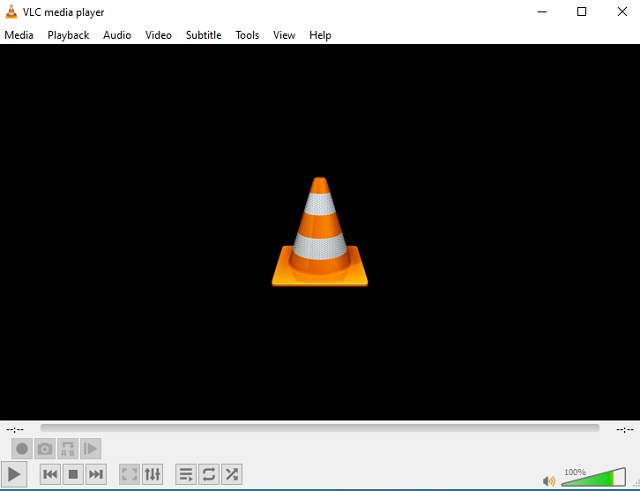Open the Video menu
The width and height of the screenshot is (640, 491).
(158, 35)
